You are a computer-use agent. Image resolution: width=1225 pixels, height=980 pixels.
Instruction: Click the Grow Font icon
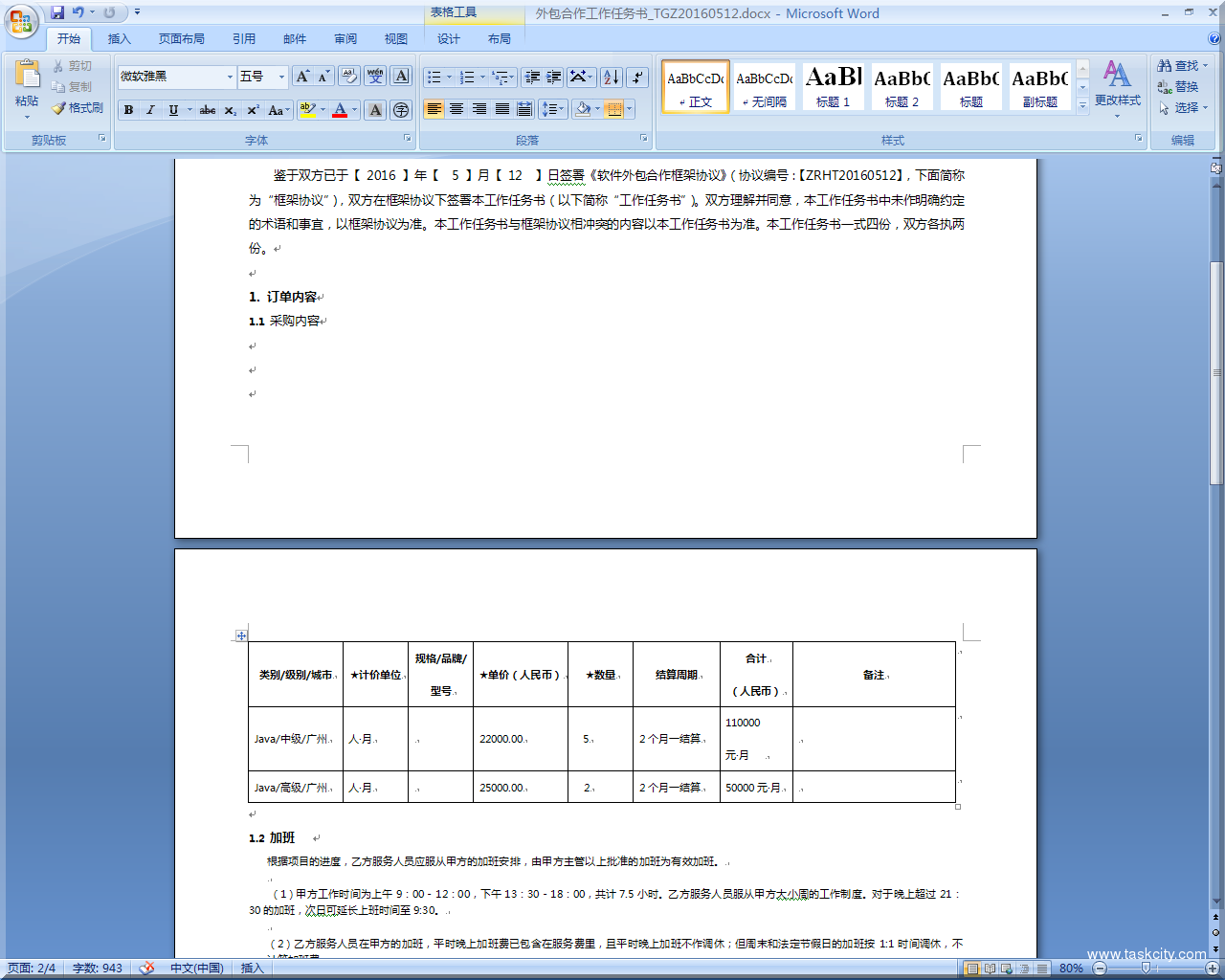302,77
